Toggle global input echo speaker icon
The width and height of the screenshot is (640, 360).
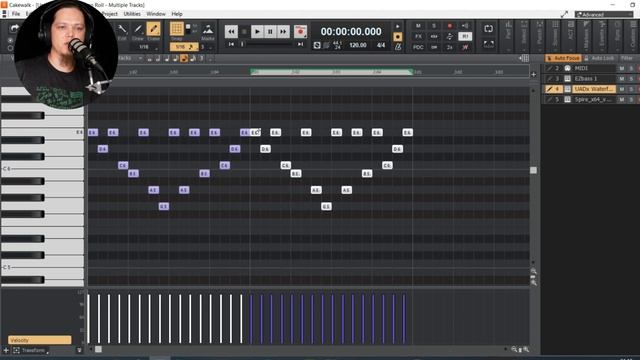tap(465, 26)
